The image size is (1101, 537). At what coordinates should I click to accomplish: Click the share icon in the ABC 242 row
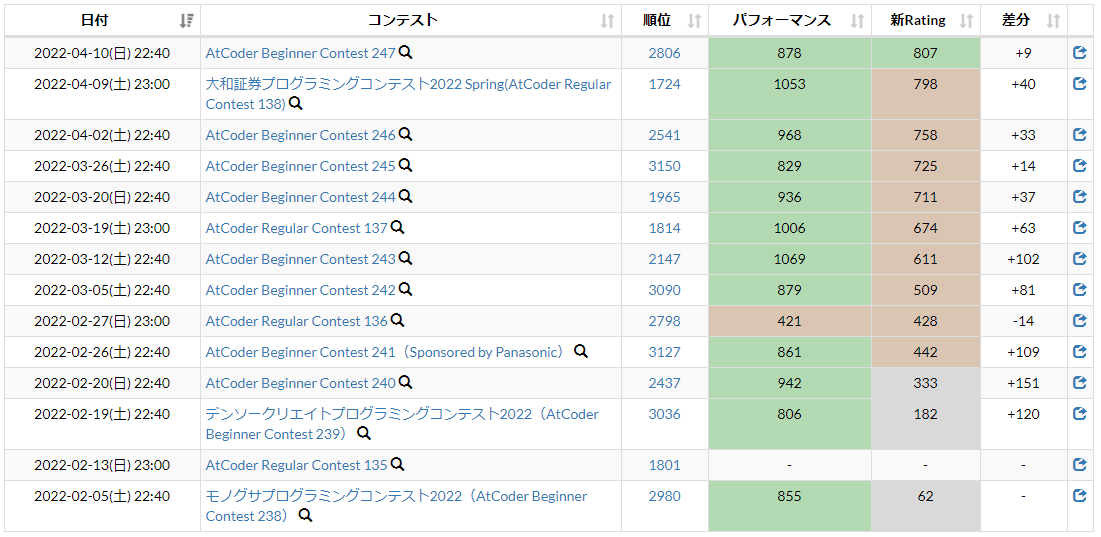coord(1080,289)
